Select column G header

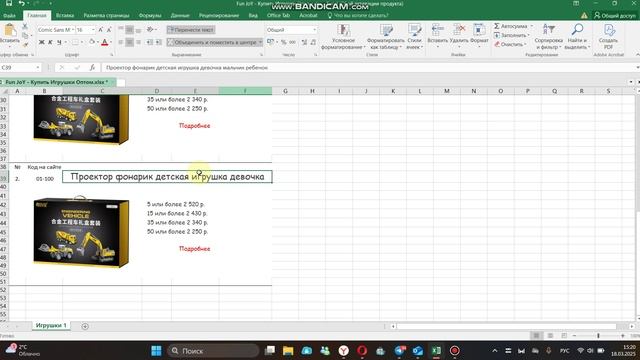tap(285, 91)
